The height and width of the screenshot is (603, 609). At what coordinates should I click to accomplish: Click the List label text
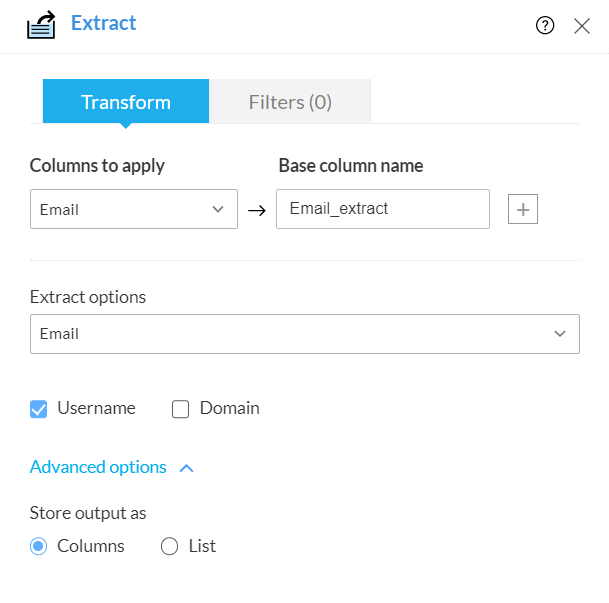(x=202, y=546)
